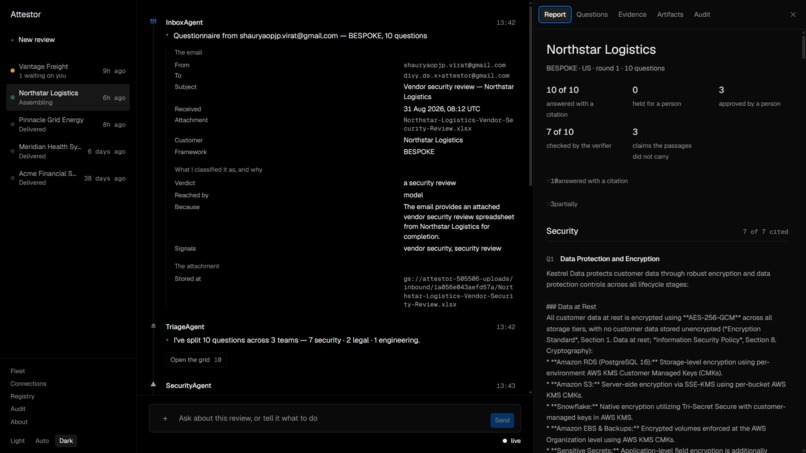Click sender email shauryaopjp.virat@gmail.com value
This screenshot has width=806, height=453.
pos(454,65)
